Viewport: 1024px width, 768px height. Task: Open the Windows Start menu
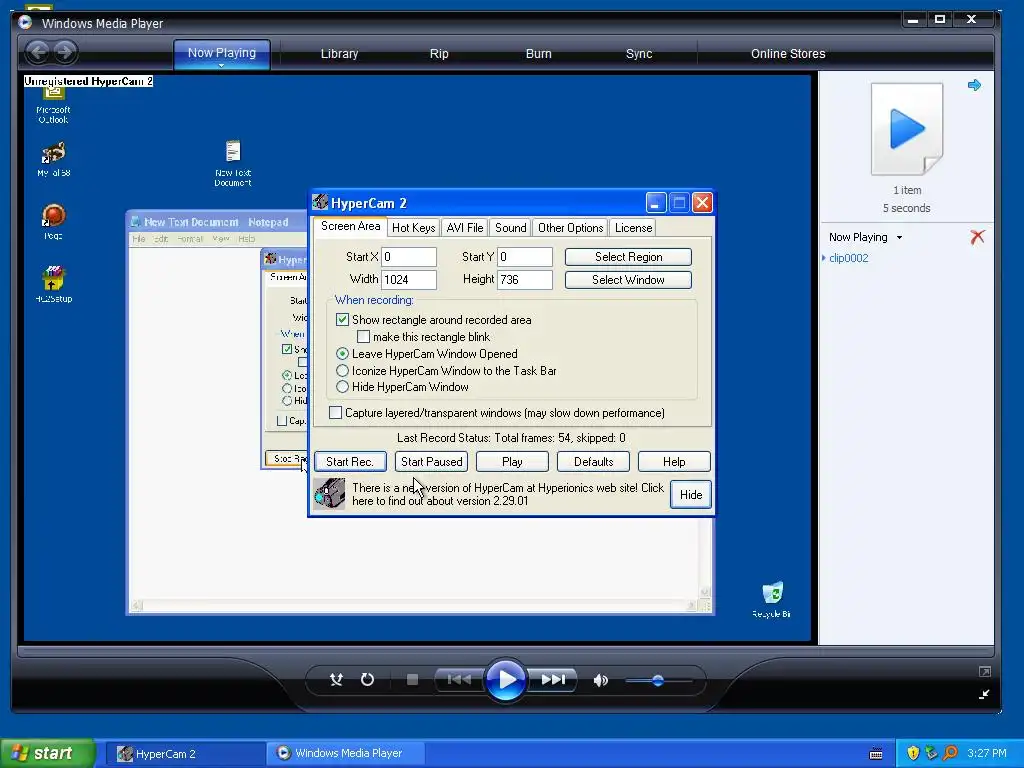tap(48, 753)
